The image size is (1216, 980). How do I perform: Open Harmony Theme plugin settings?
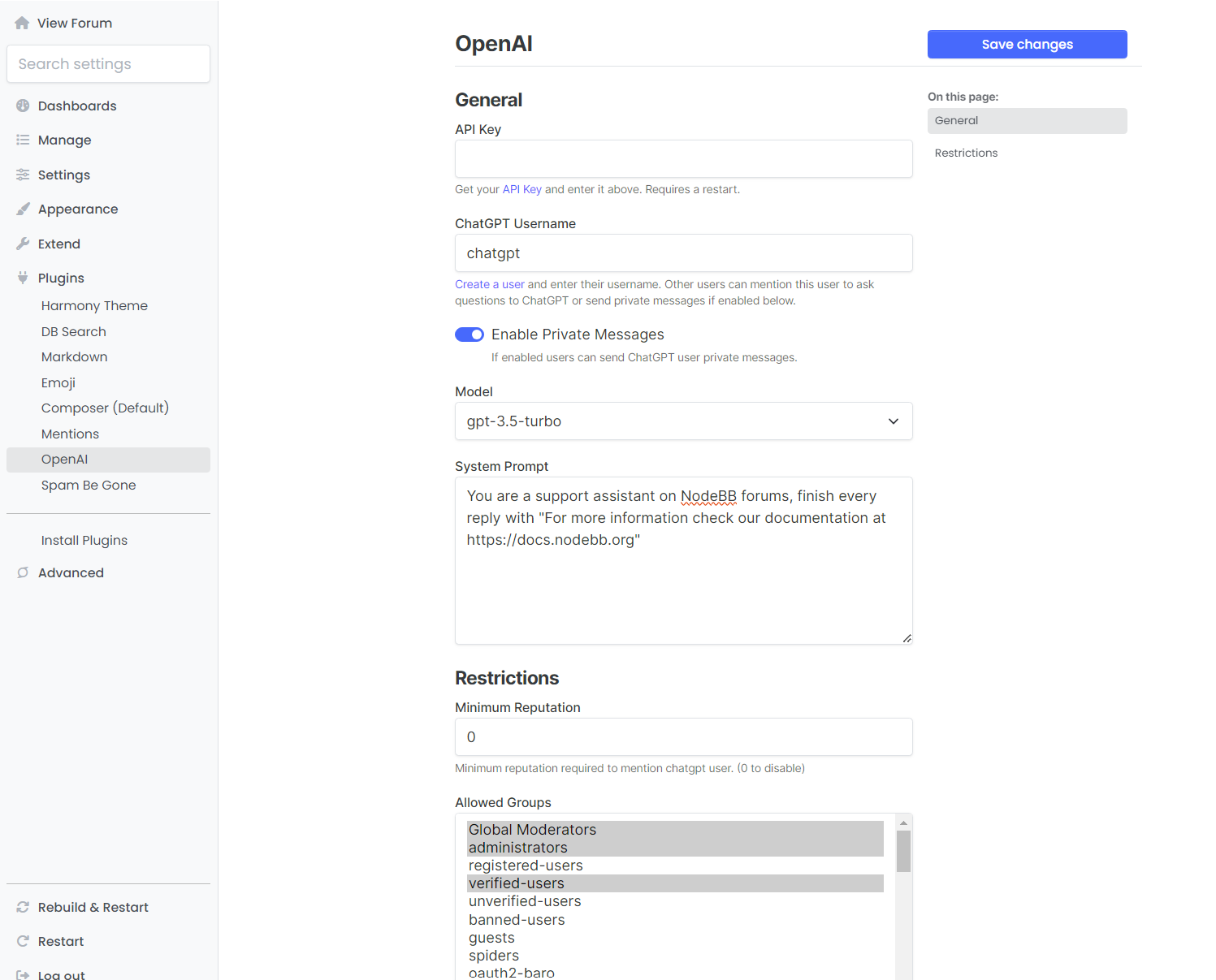coord(108,305)
